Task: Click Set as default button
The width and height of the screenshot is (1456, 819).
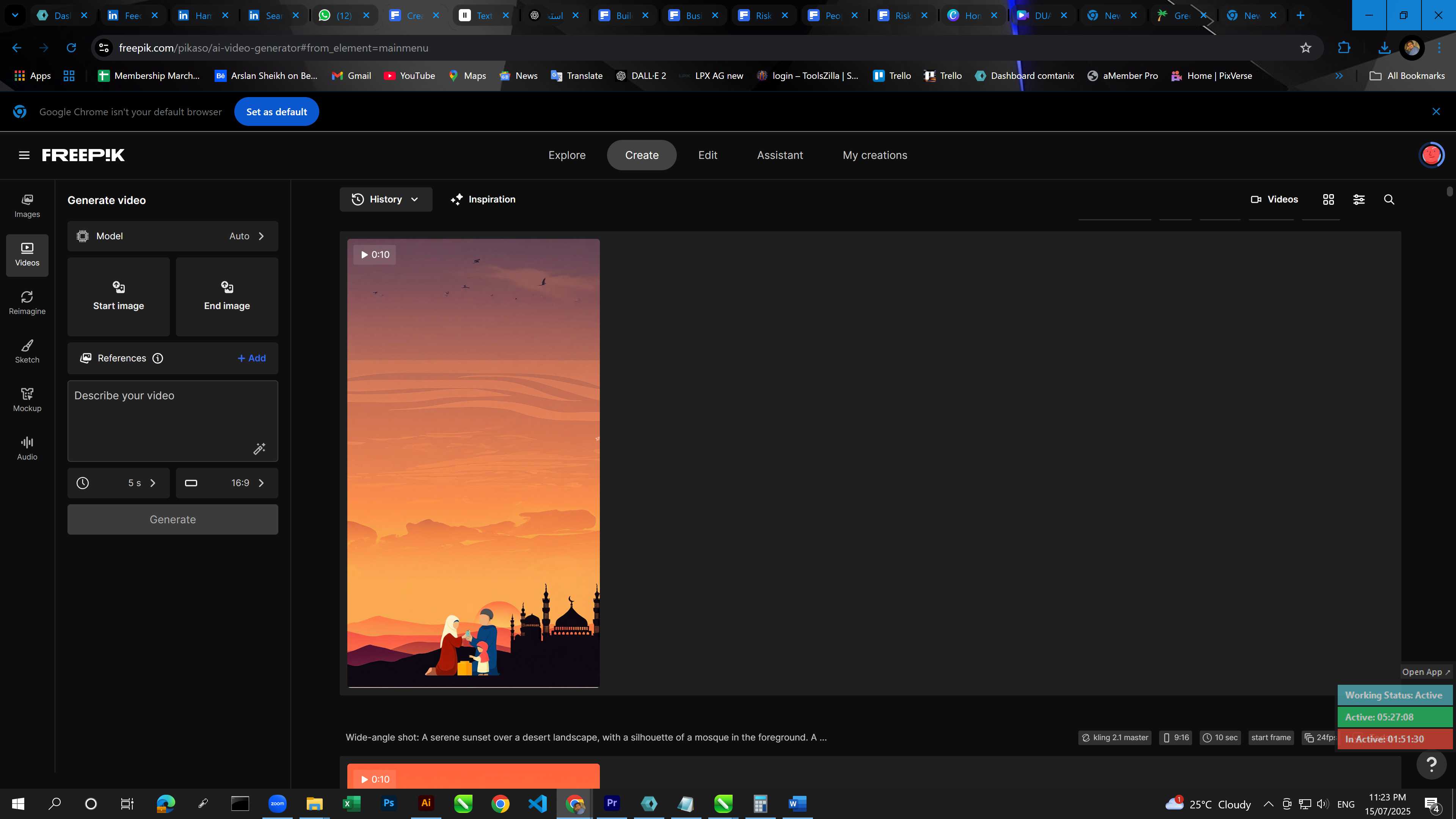Action: (276, 112)
